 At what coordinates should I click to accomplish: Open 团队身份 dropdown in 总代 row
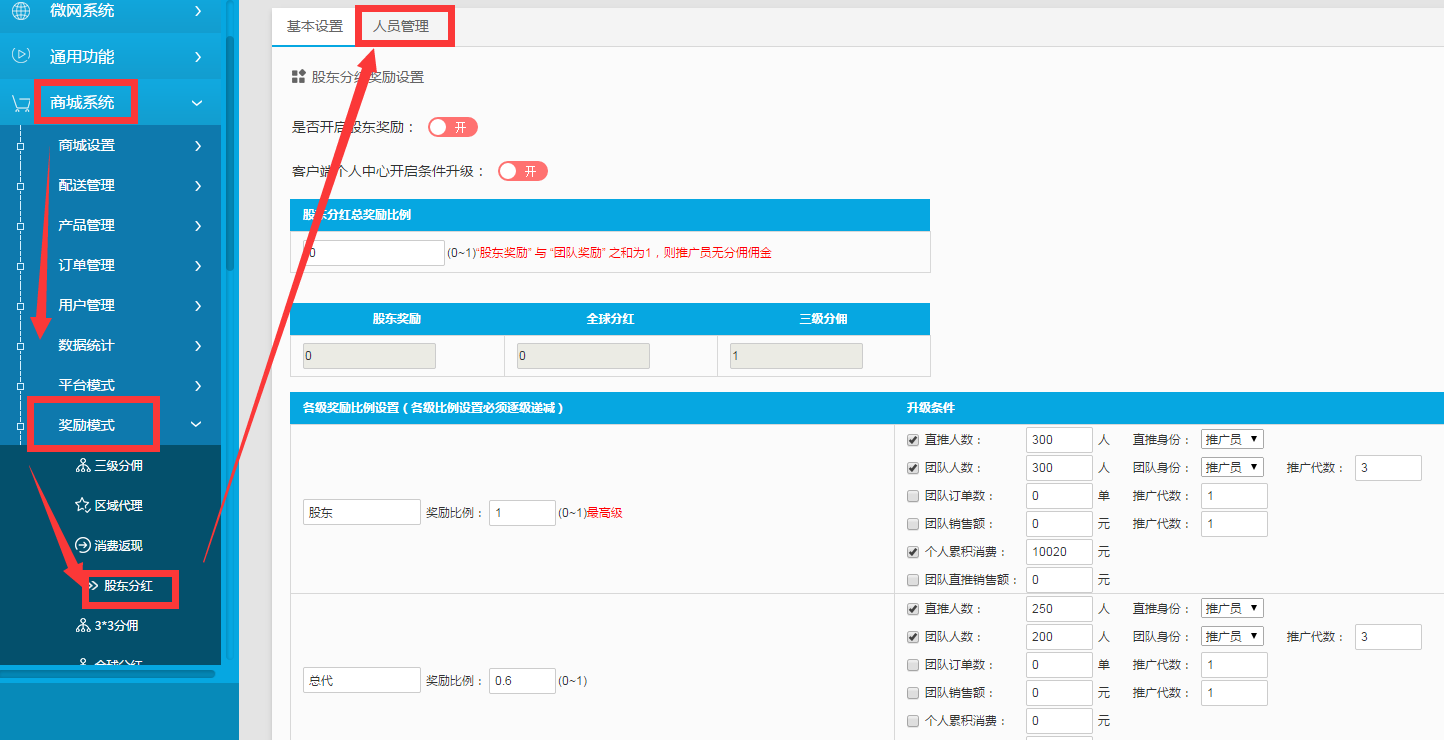pyautogui.click(x=1232, y=636)
